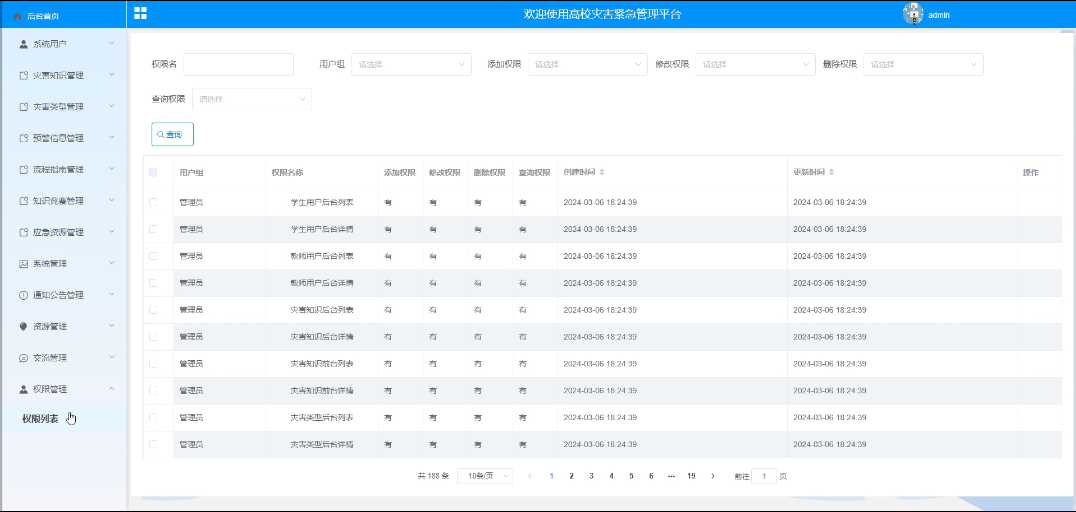Viewport: 1076px width, 512px height.
Task: Click the admin avatar image
Action: (x=913, y=14)
